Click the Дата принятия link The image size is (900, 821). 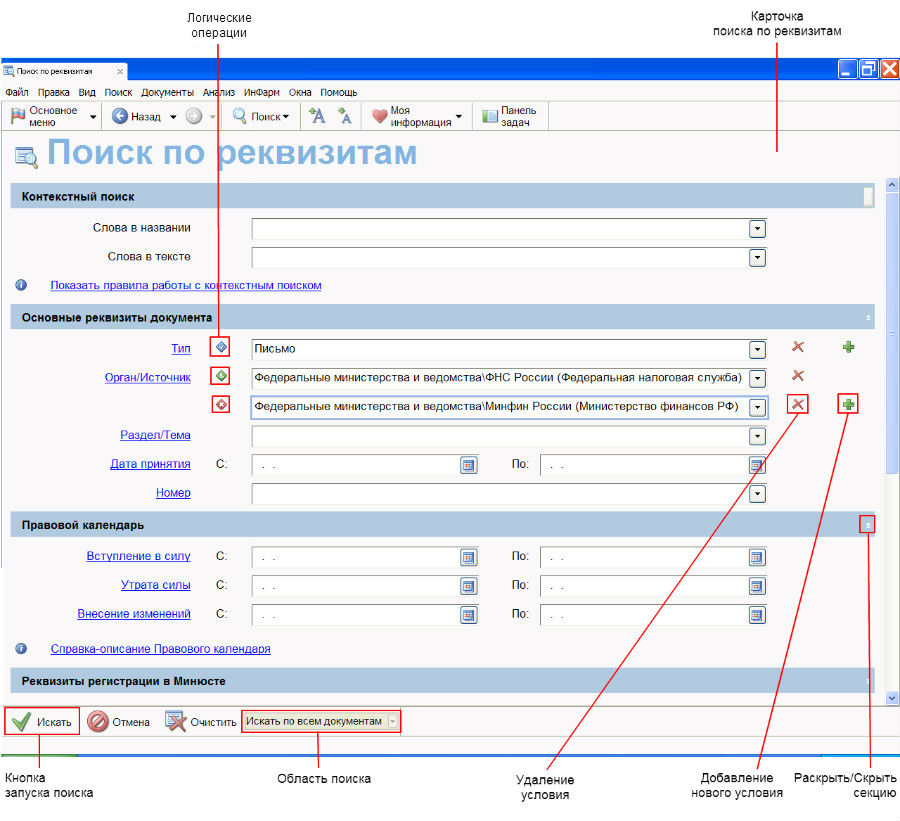150,464
